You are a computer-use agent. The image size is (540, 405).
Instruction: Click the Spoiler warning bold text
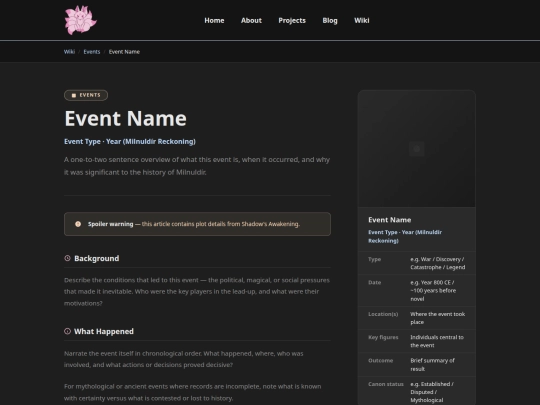coord(111,224)
